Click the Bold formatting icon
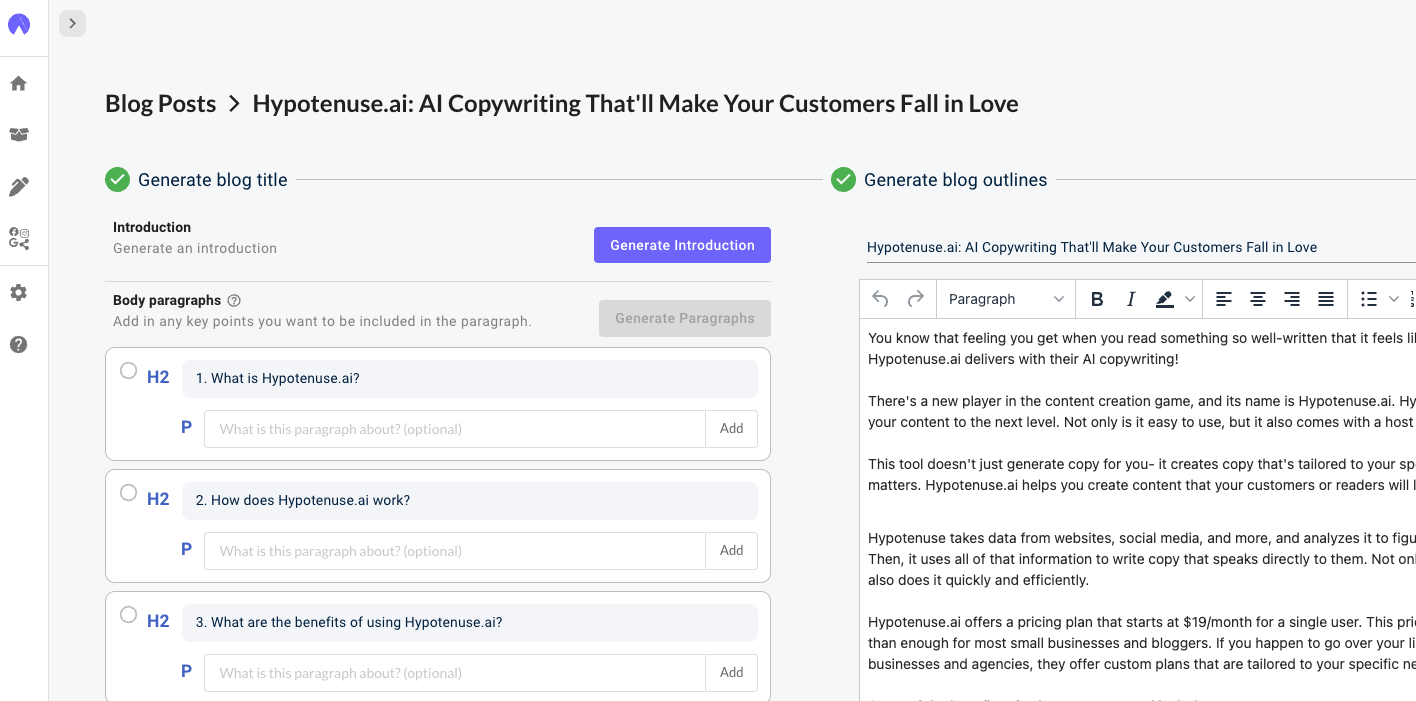1416x701 pixels. pos(1097,299)
